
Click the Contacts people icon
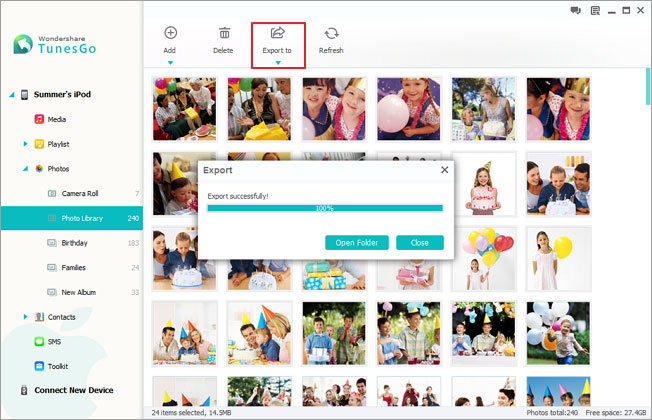40,317
